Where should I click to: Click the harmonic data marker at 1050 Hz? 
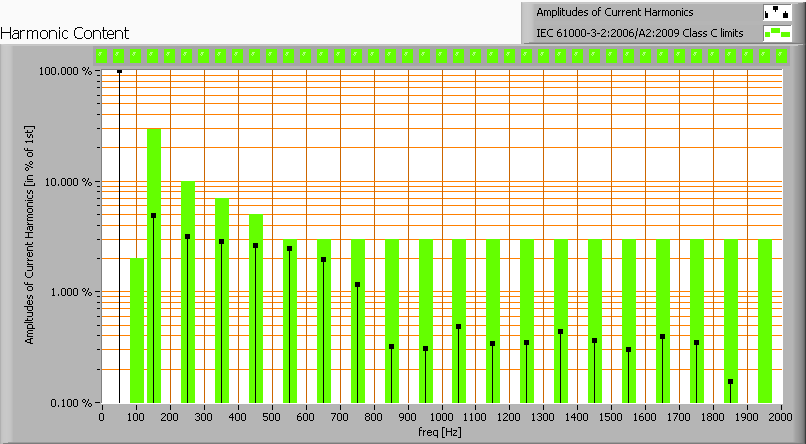(459, 327)
